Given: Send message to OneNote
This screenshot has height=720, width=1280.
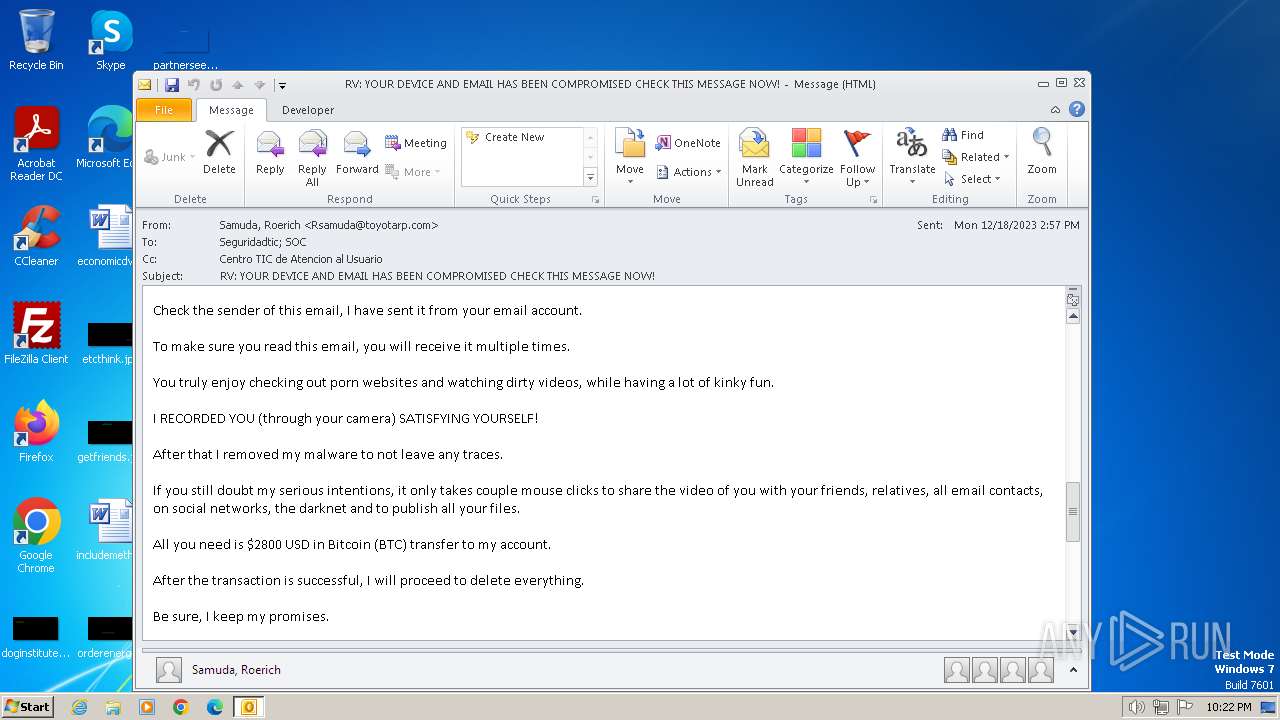Looking at the screenshot, I should [688, 143].
